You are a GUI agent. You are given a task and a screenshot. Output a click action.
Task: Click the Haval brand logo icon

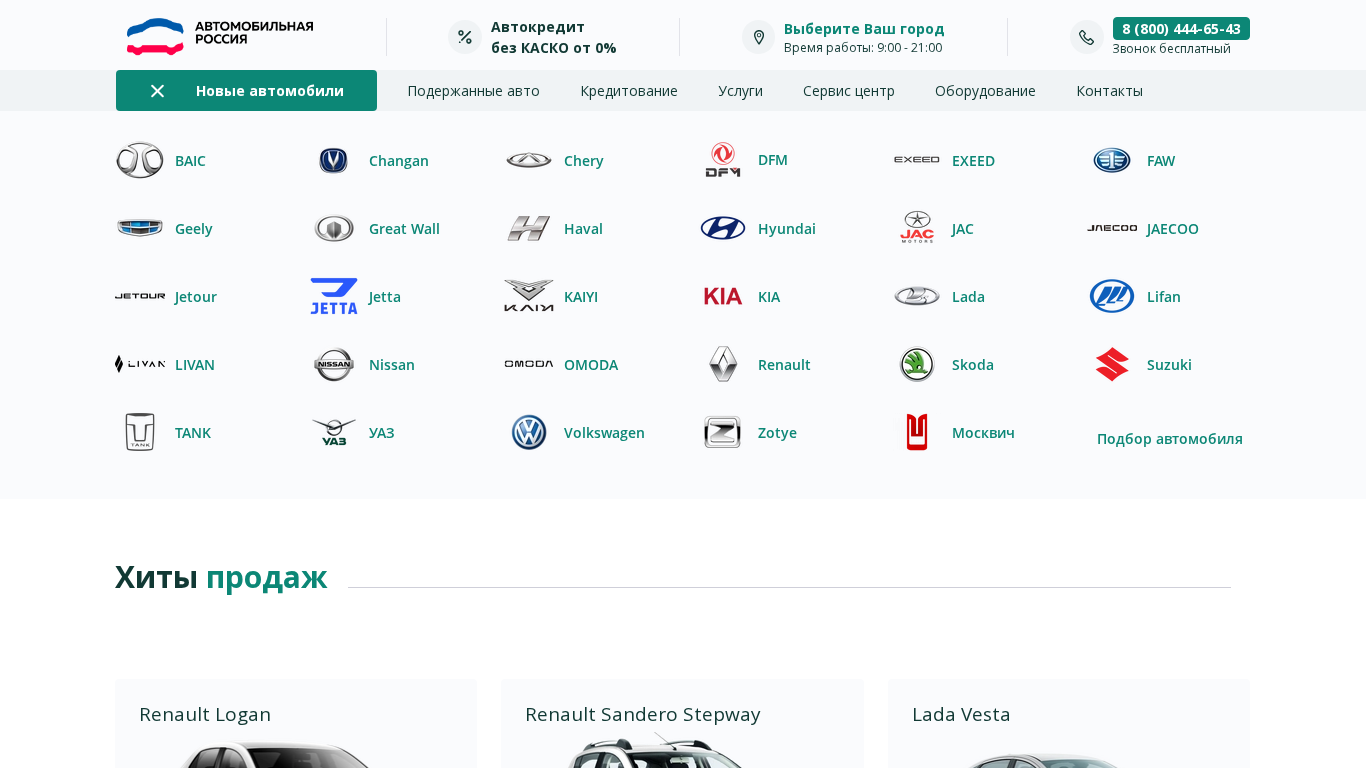click(529, 228)
